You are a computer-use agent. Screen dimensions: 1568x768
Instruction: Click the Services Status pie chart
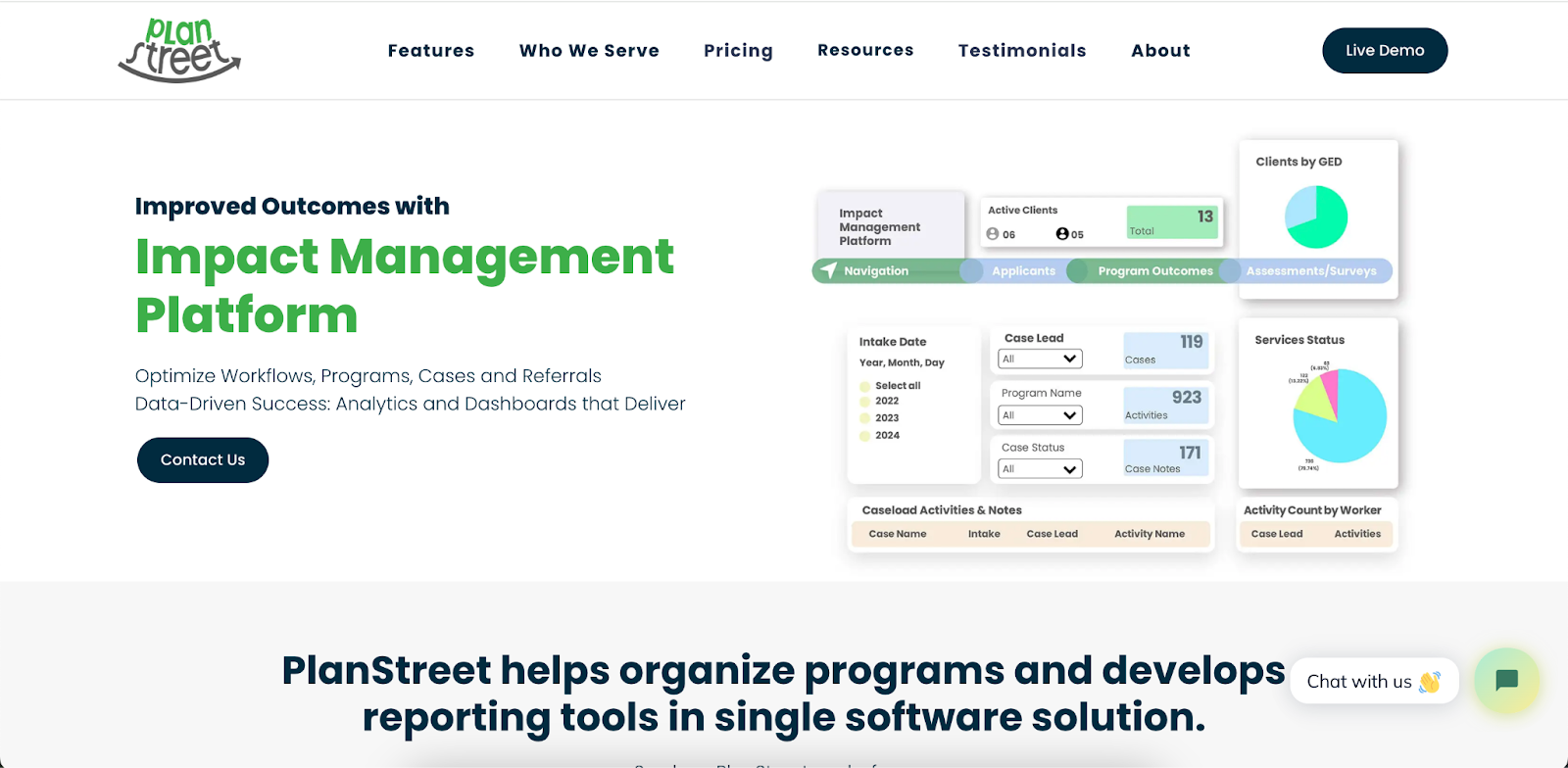[x=1339, y=415]
